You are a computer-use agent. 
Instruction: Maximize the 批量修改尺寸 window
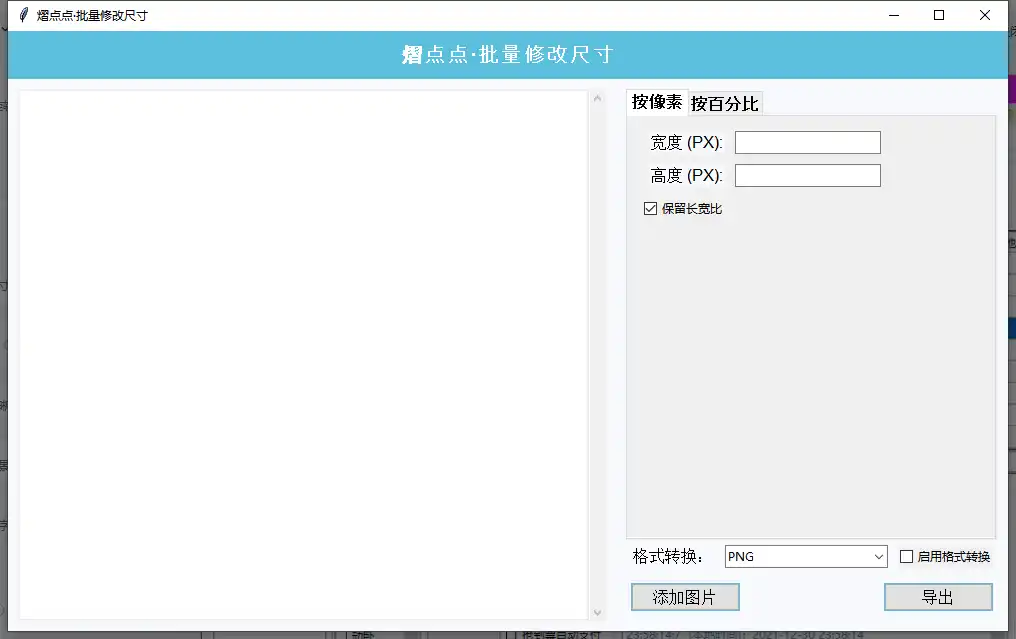coord(939,15)
